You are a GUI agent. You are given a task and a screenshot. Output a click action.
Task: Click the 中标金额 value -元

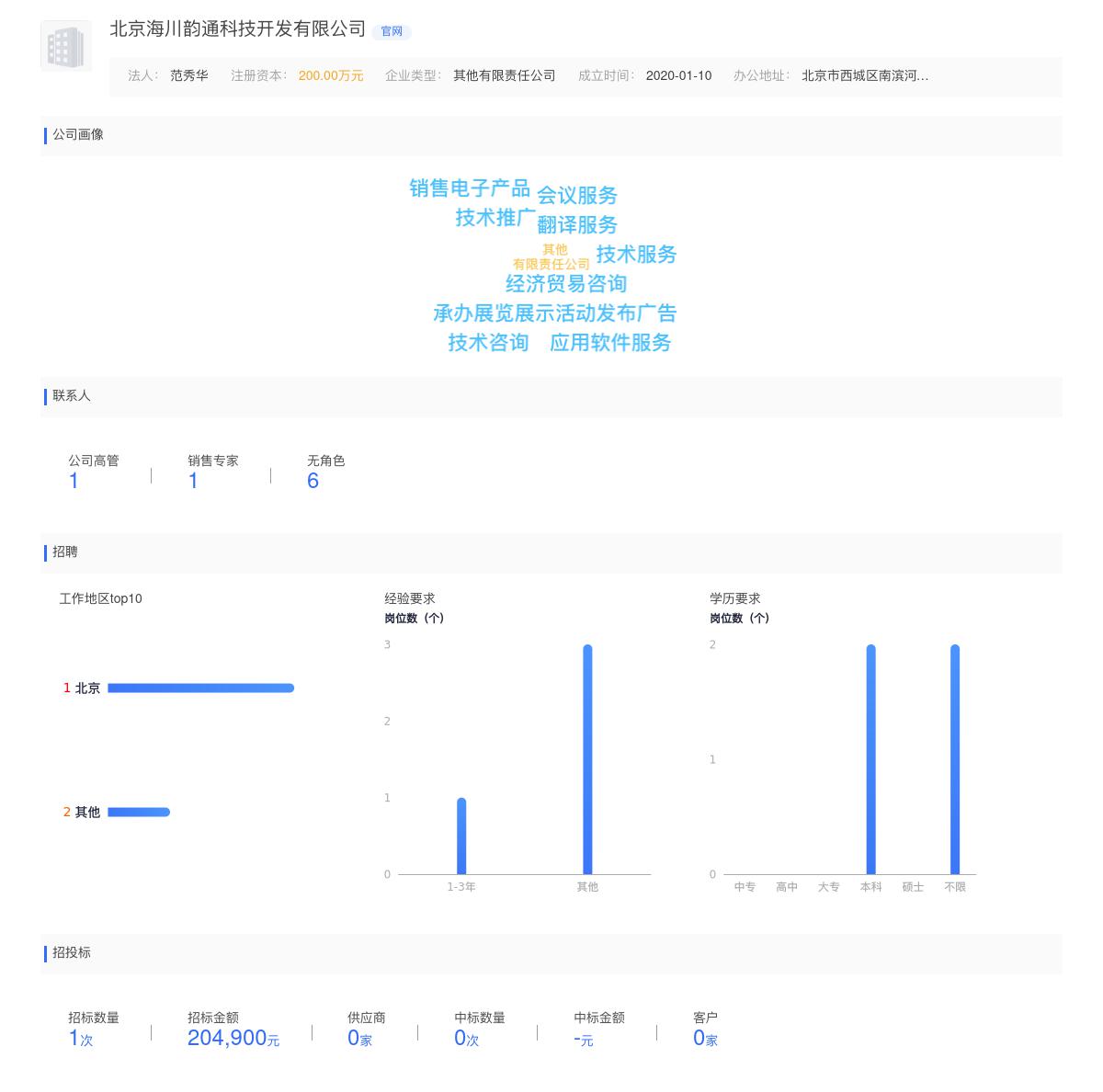[x=584, y=1039]
